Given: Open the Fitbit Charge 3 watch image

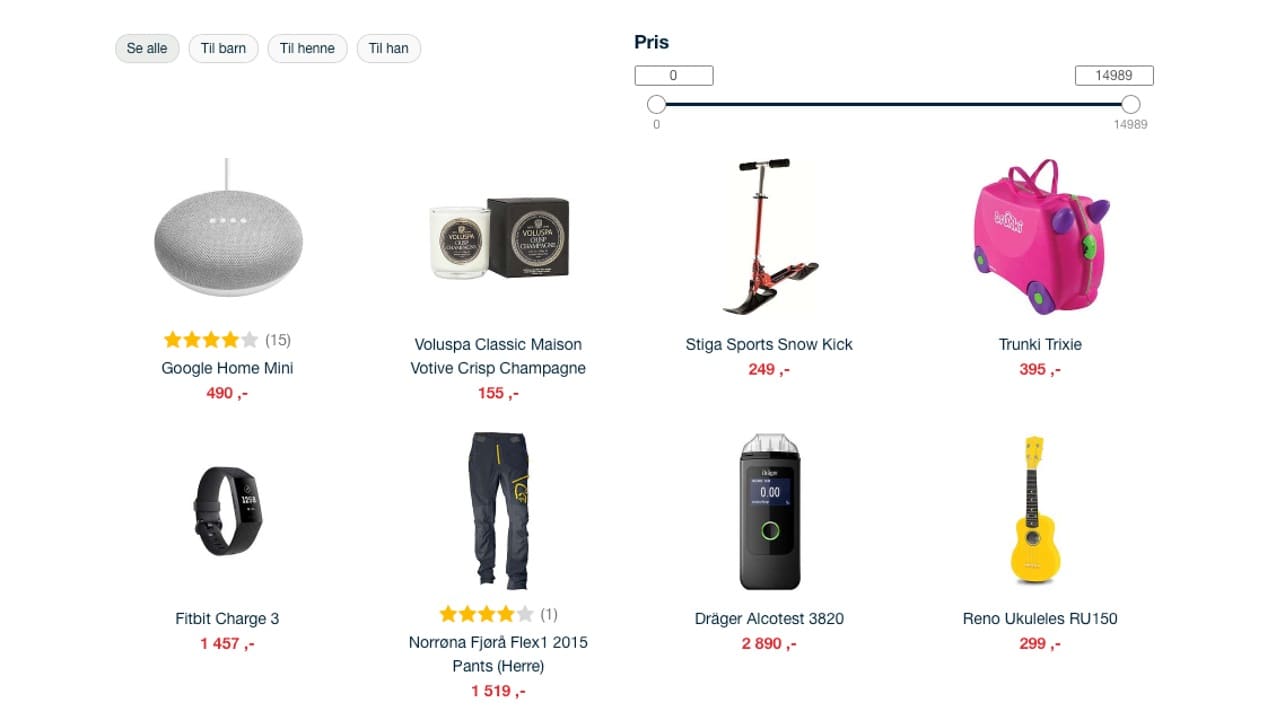Looking at the screenshot, I should (227, 511).
